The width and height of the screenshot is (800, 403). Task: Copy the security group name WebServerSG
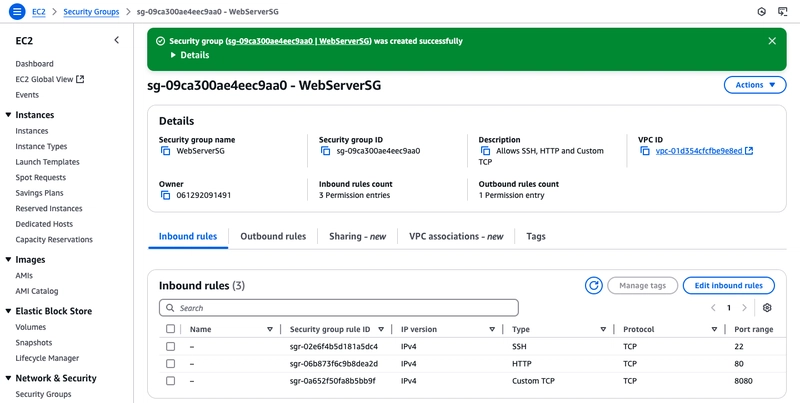tap(165, 151)
